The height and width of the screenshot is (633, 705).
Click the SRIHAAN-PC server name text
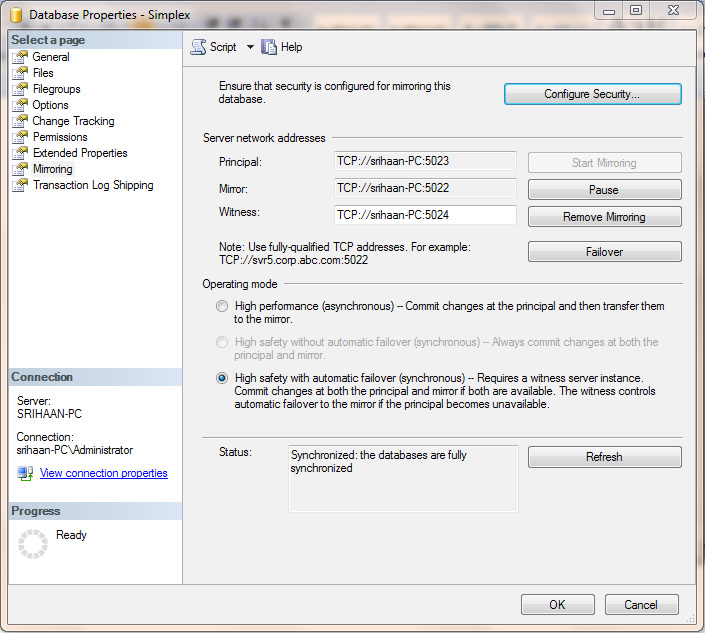49,414
